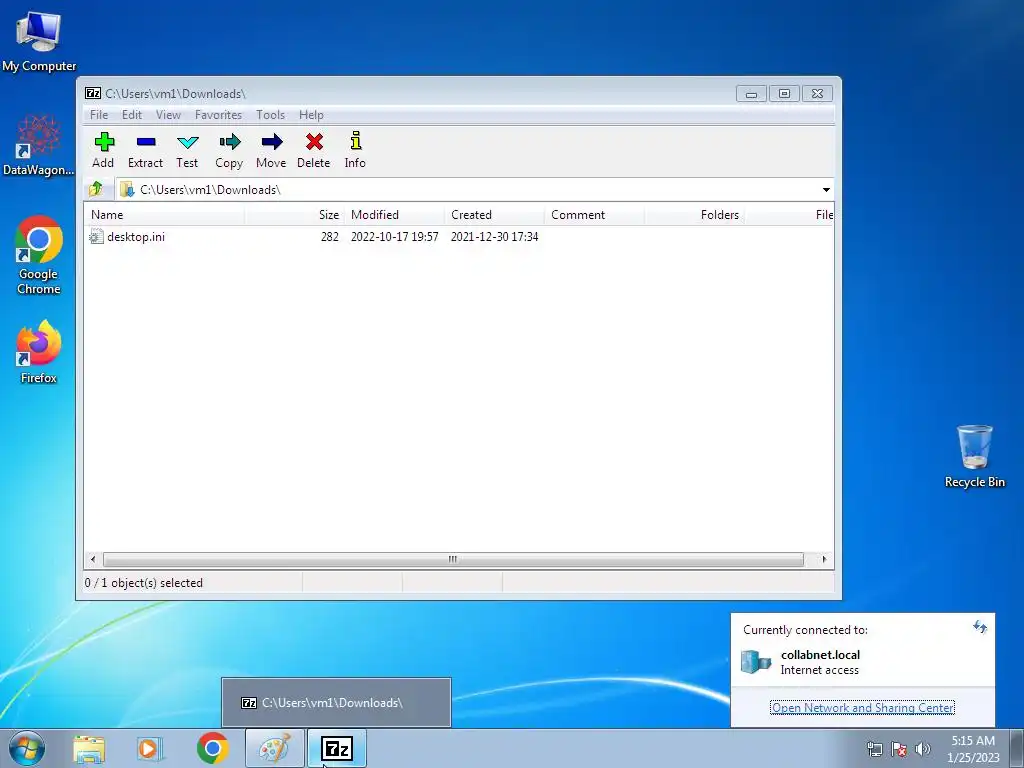This screenshot has width=1024, height=768.
Task: Open the Windows Start button
Action: 27,748
